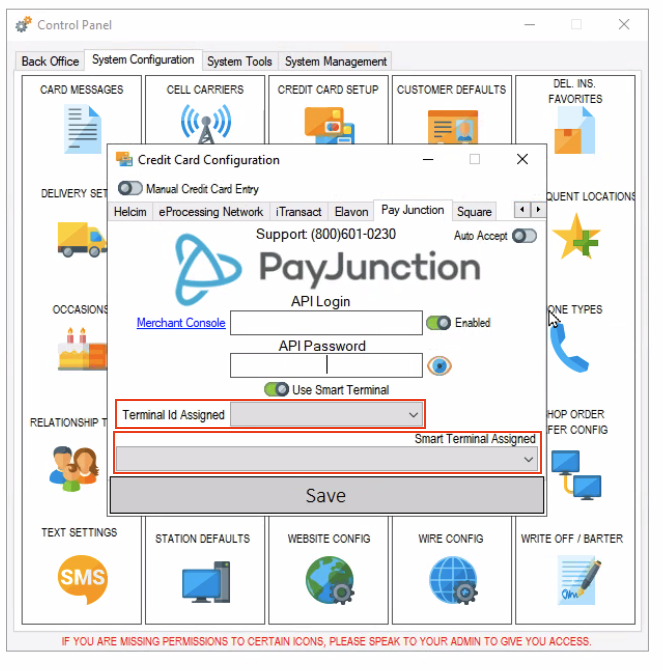This screenshot has width=663, height=671.
Task: Open Occasions birthday cake icon
Action: 82,349
